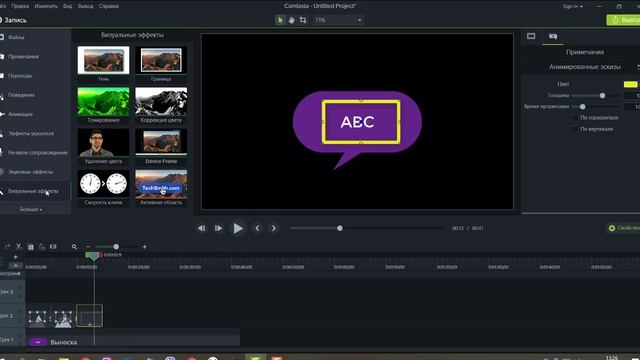Screen dimensions: 640x360
Task: Select the highlighted sketch clip on track 2
Action: pyautogui.click(x=89, y=316)
